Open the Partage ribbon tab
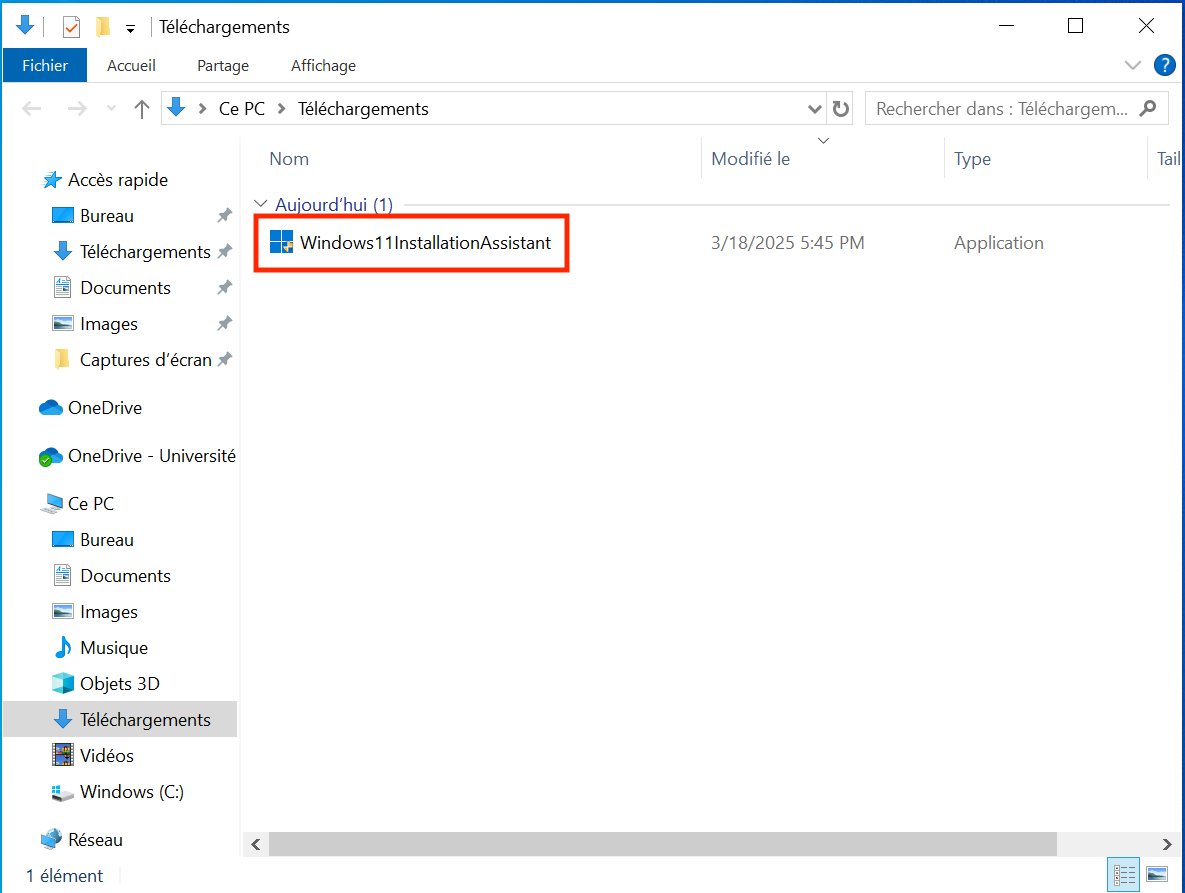1185x893 pixels. pos(223,66)
